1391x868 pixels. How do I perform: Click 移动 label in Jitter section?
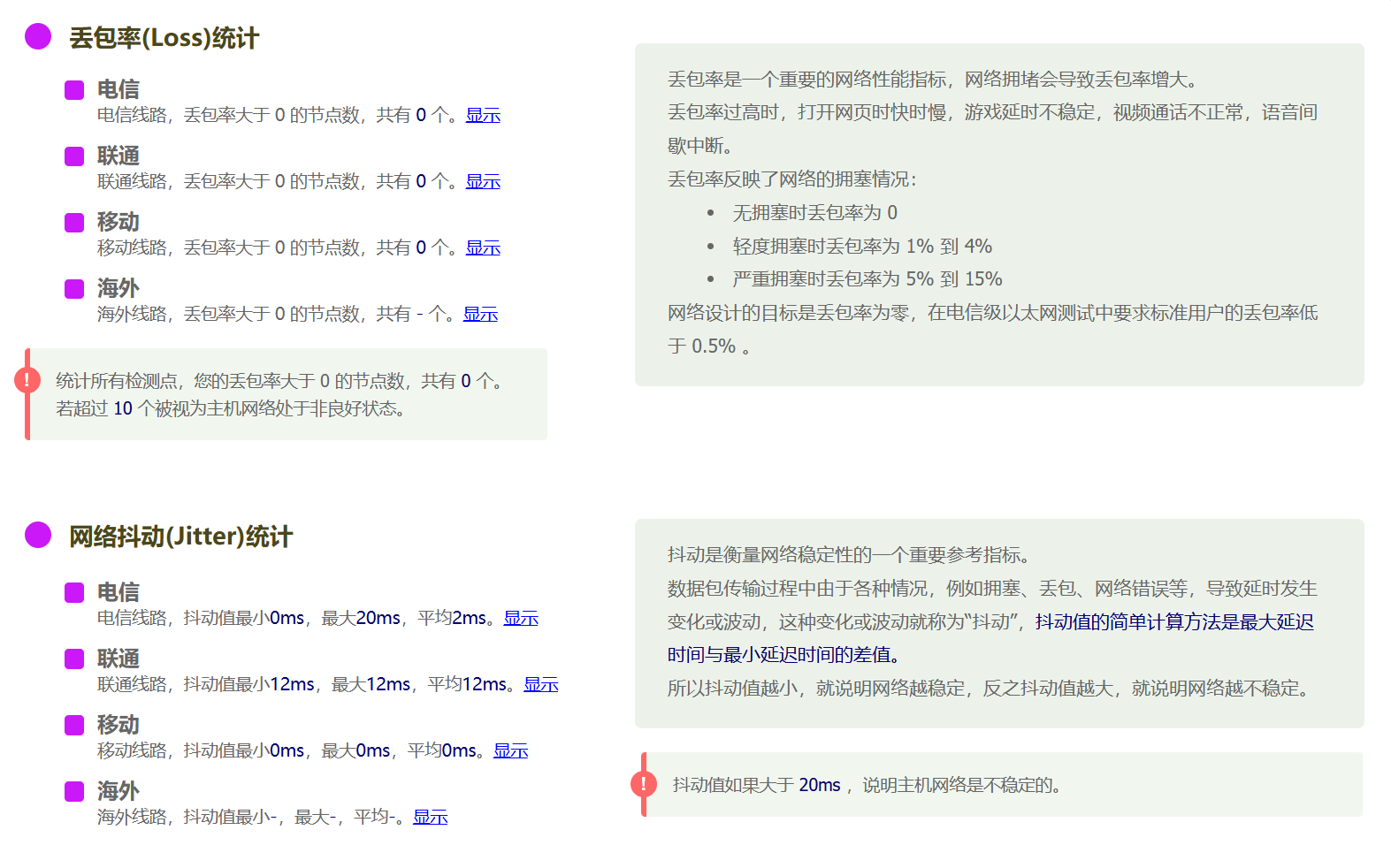coord(118,725)
